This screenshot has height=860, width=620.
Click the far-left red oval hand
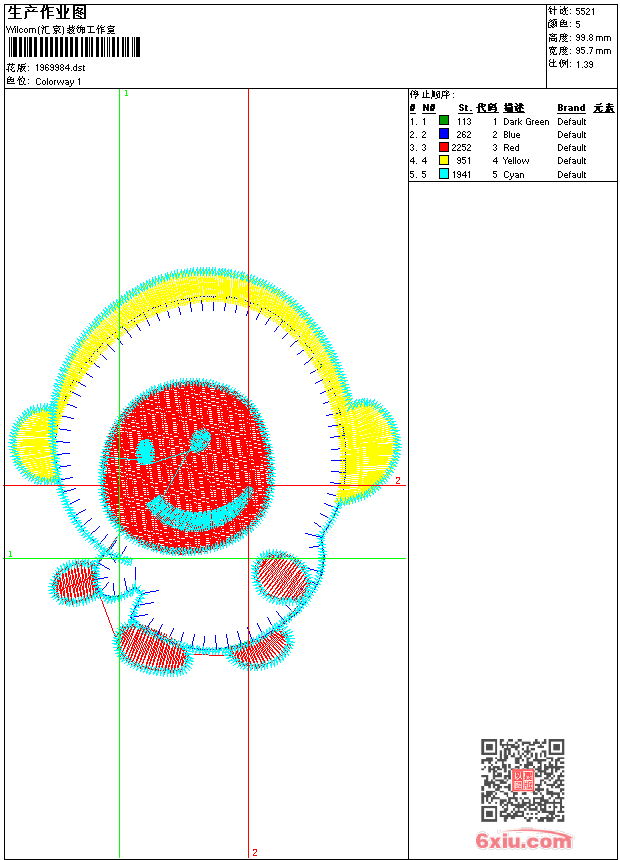pos(75,581)
